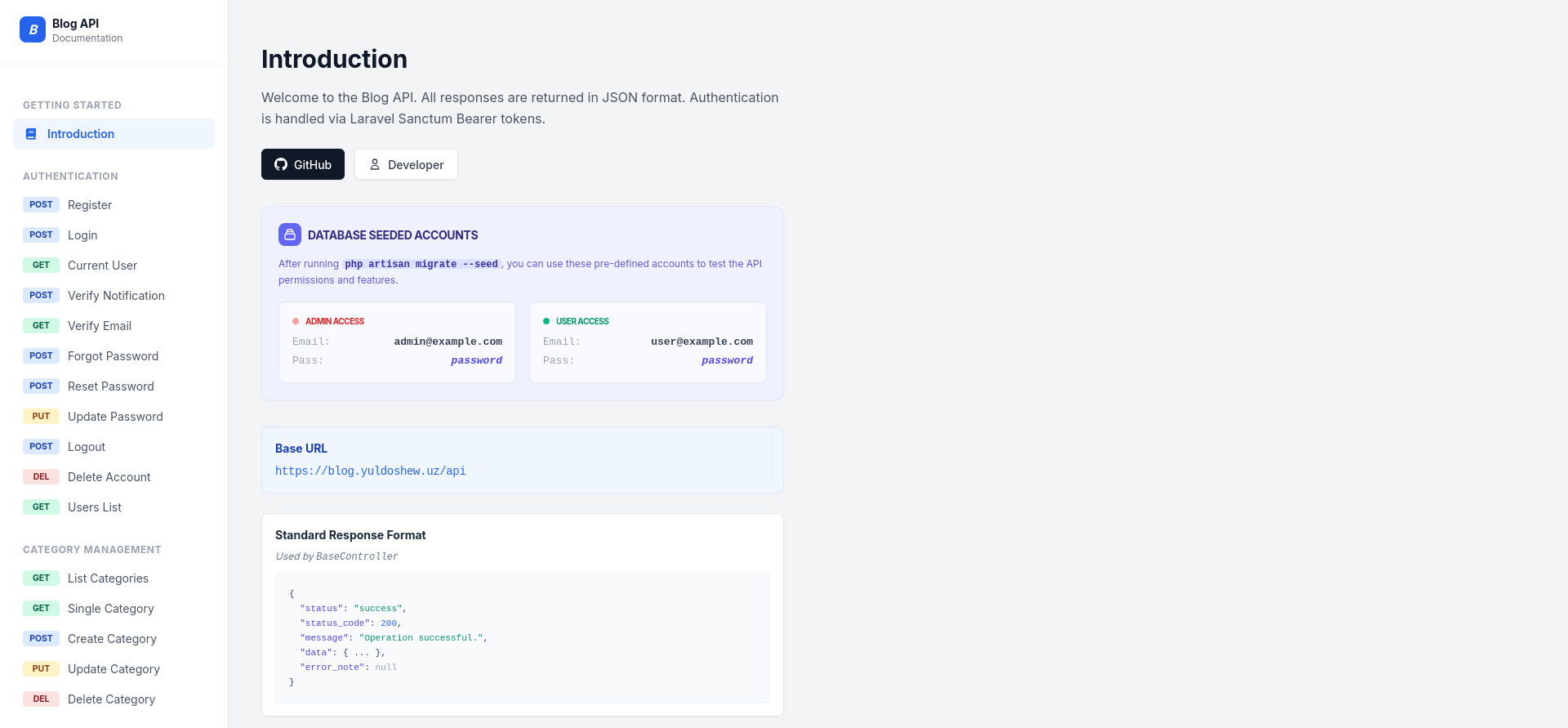The width and height of the screenshot is (1568, 728).
Task: Click the base URL blog.yuldoshew.uz/api
Action: (370, 471)
